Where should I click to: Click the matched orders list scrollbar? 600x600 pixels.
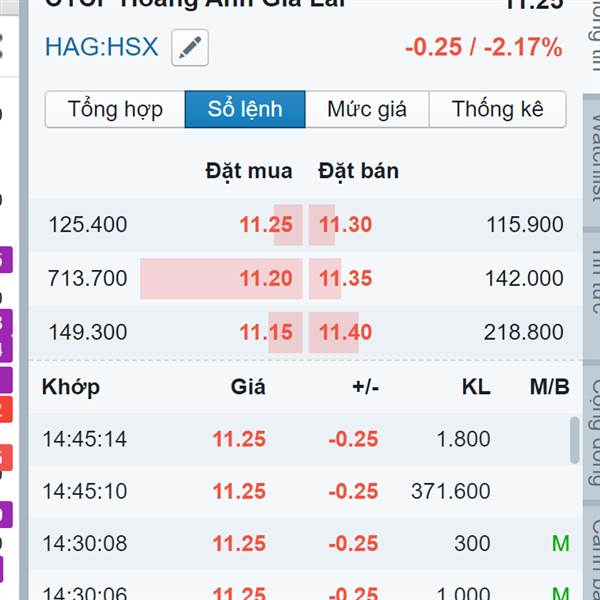click(x=574, y=440)
